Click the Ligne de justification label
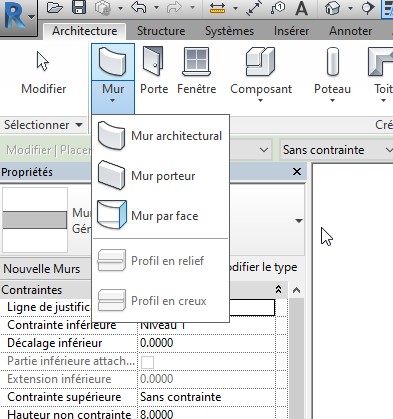This screenshot has width=393, height=419. click(x=49, y=307)
